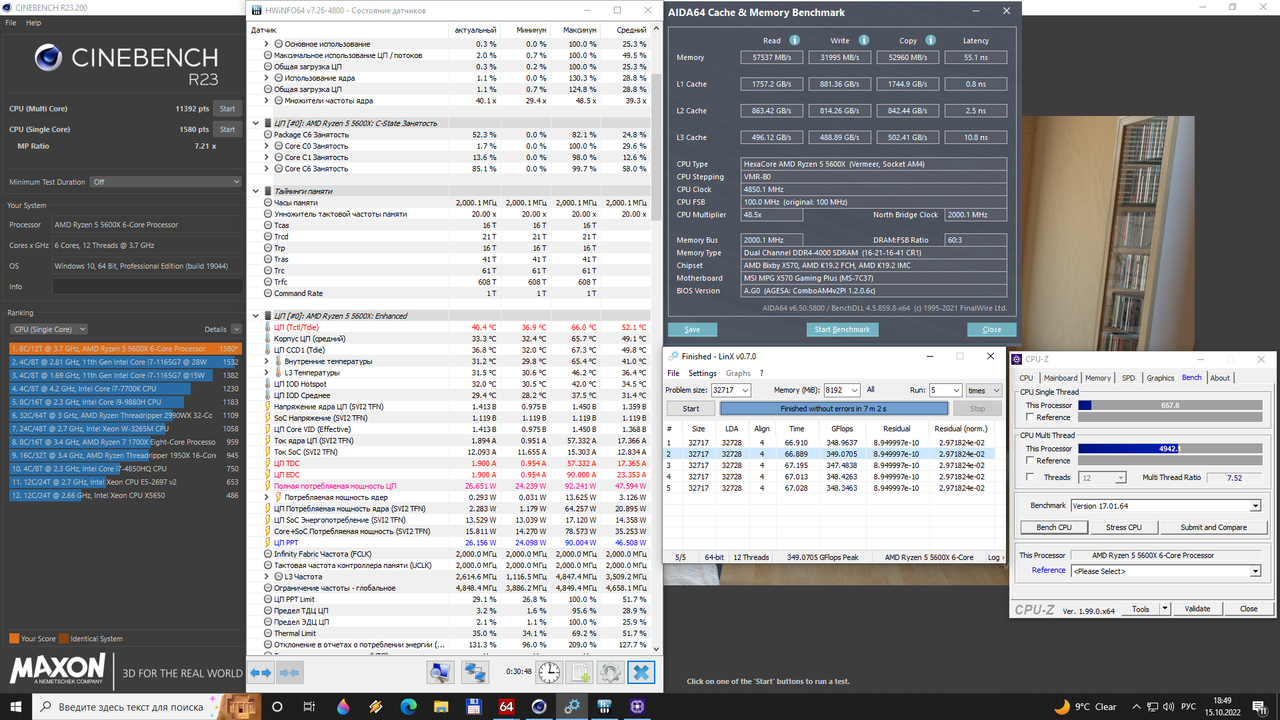Enable Threads checkbox in CPU-Z
The width and height of the screenshot is (1280, 720).
(x=1031, y=477)
